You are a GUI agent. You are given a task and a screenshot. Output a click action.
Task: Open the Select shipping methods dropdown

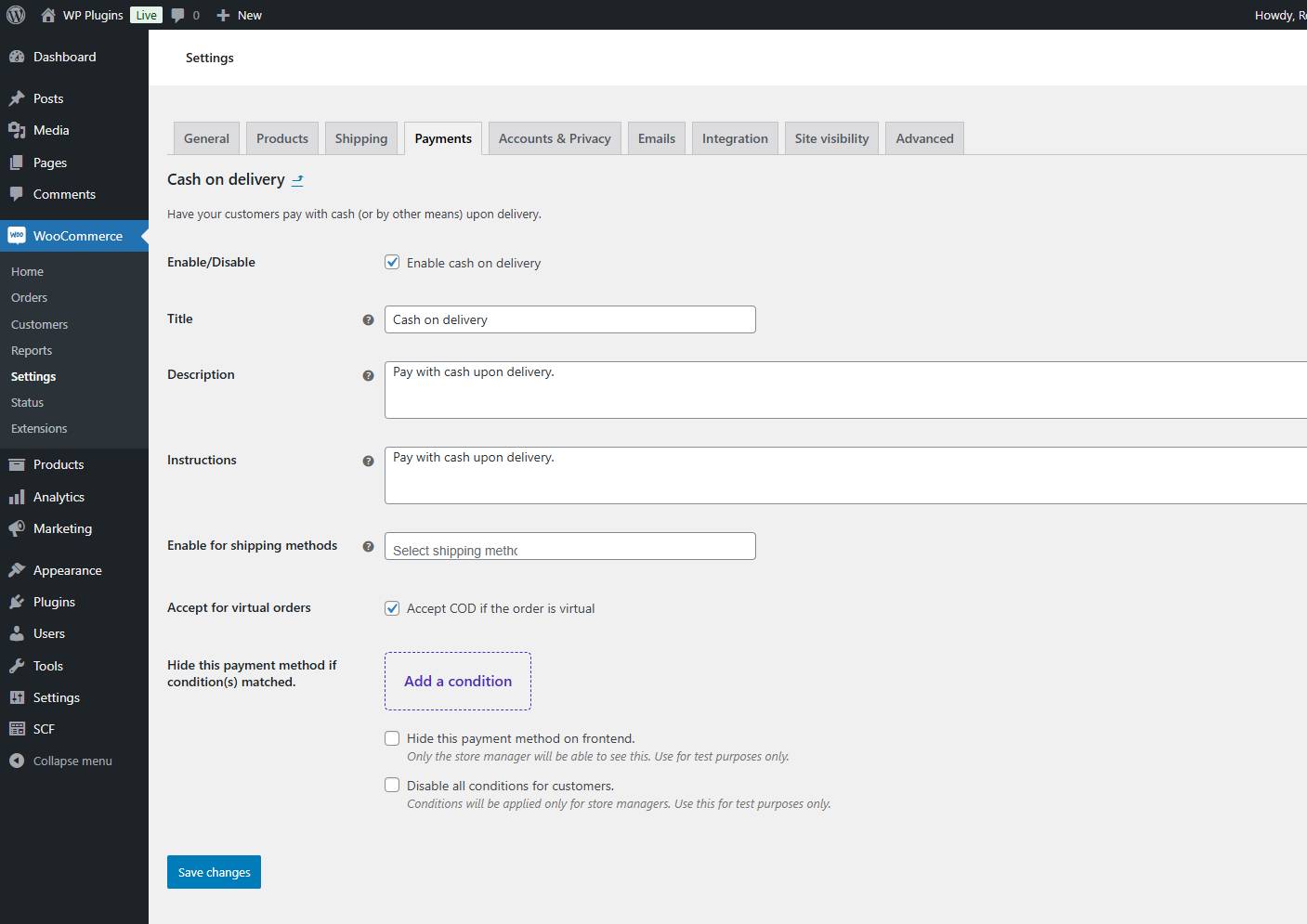[570, 546]
